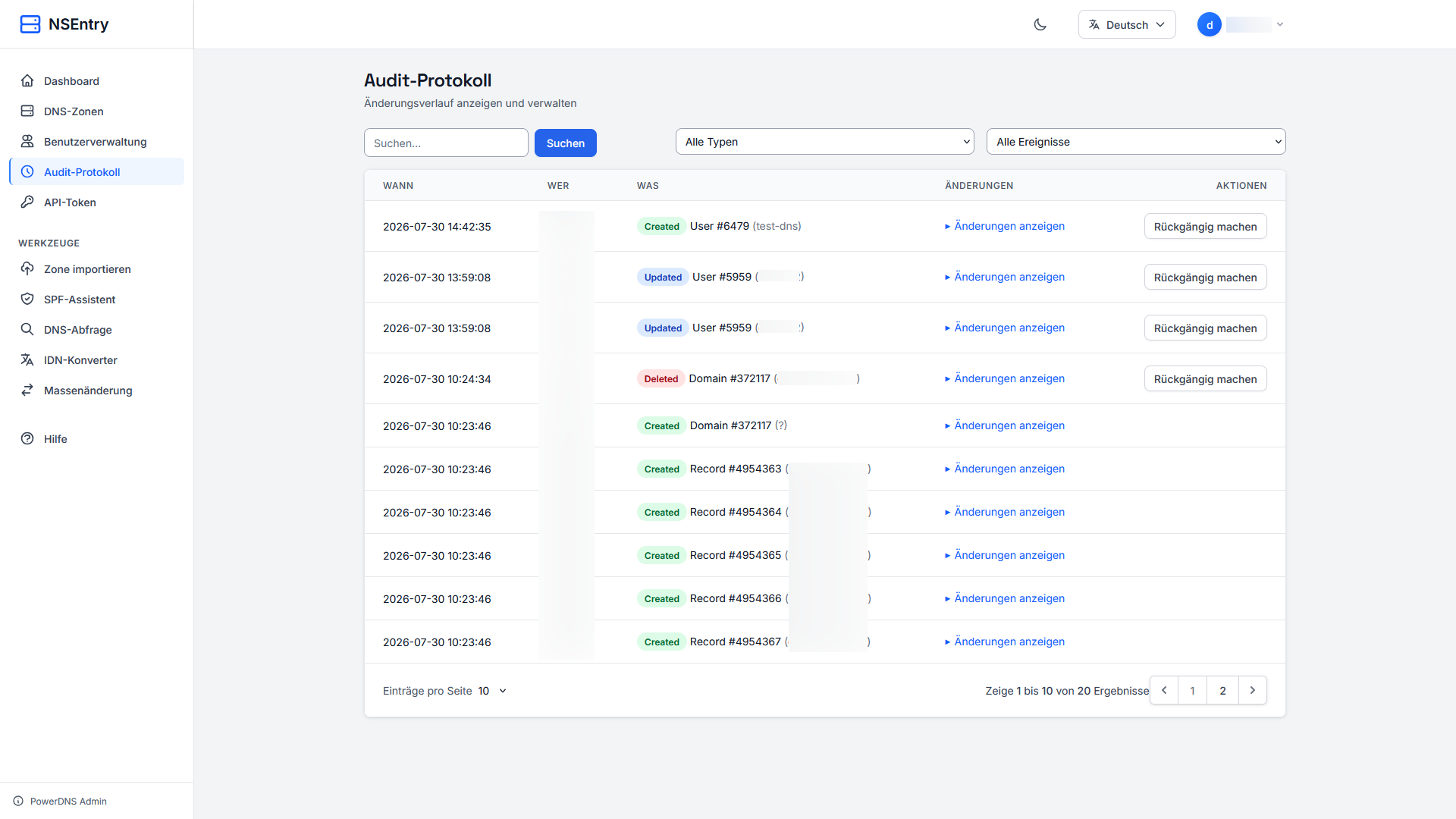Open the Alle Typen filter dropdown
Screen dimensions: 1456x819
[x=825, y=142]
